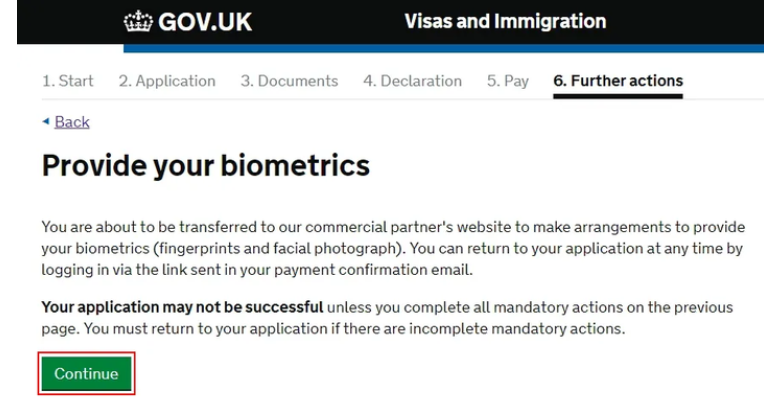
Task: Select the 6. Further actions step
Action: click(618, 81)
